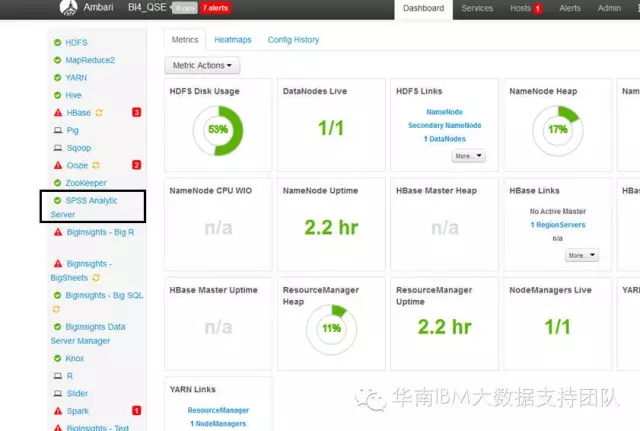Click the Big SQL orange restart icon
This screenshot has height=431, width=640.
[x=56, y=309]
